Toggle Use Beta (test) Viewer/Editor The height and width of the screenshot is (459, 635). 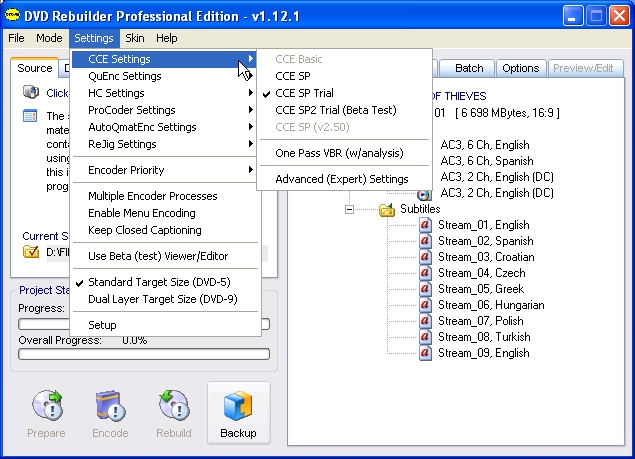165,256
